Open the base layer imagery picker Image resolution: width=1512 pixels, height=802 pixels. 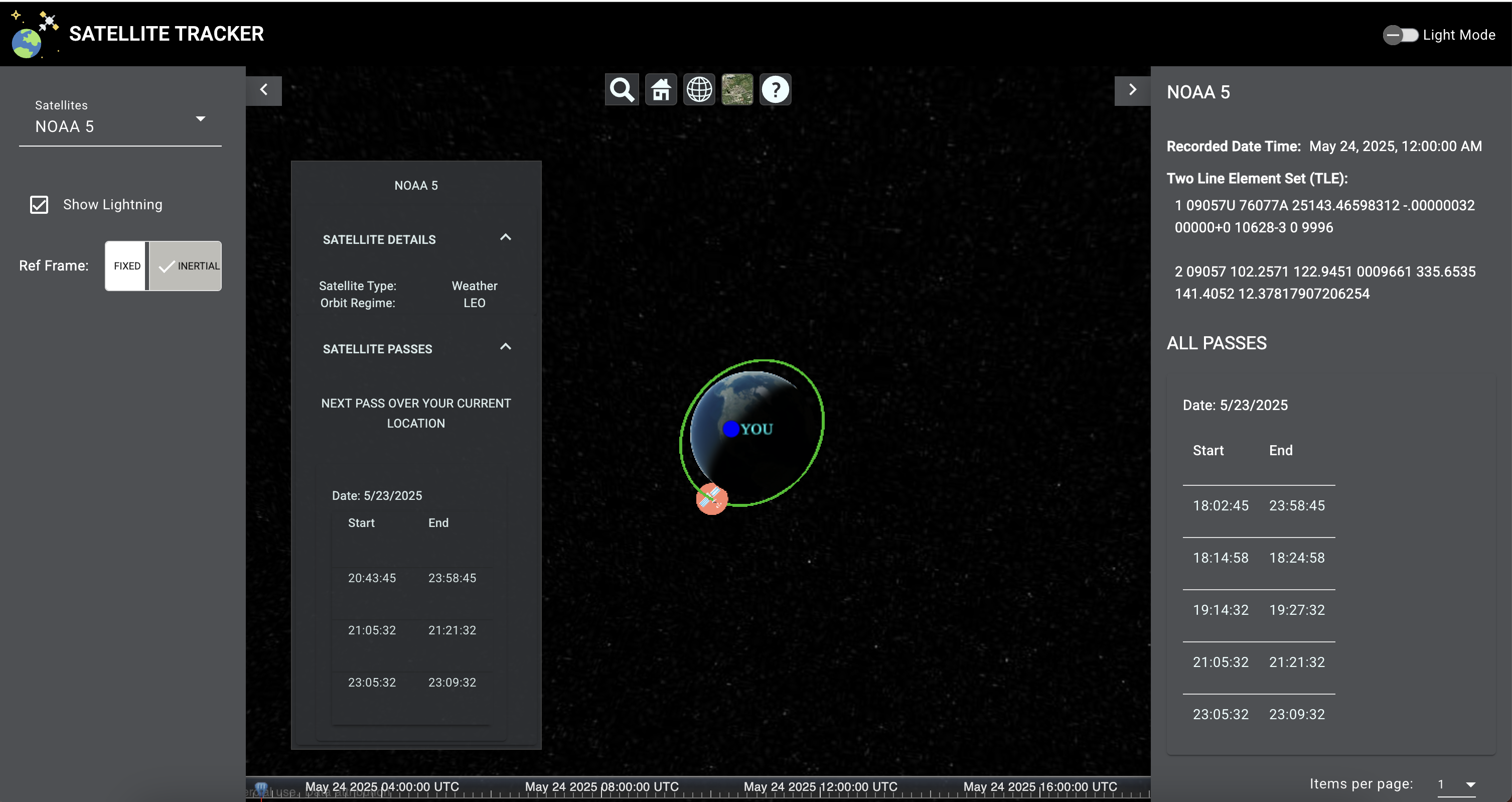pos(736,90)
